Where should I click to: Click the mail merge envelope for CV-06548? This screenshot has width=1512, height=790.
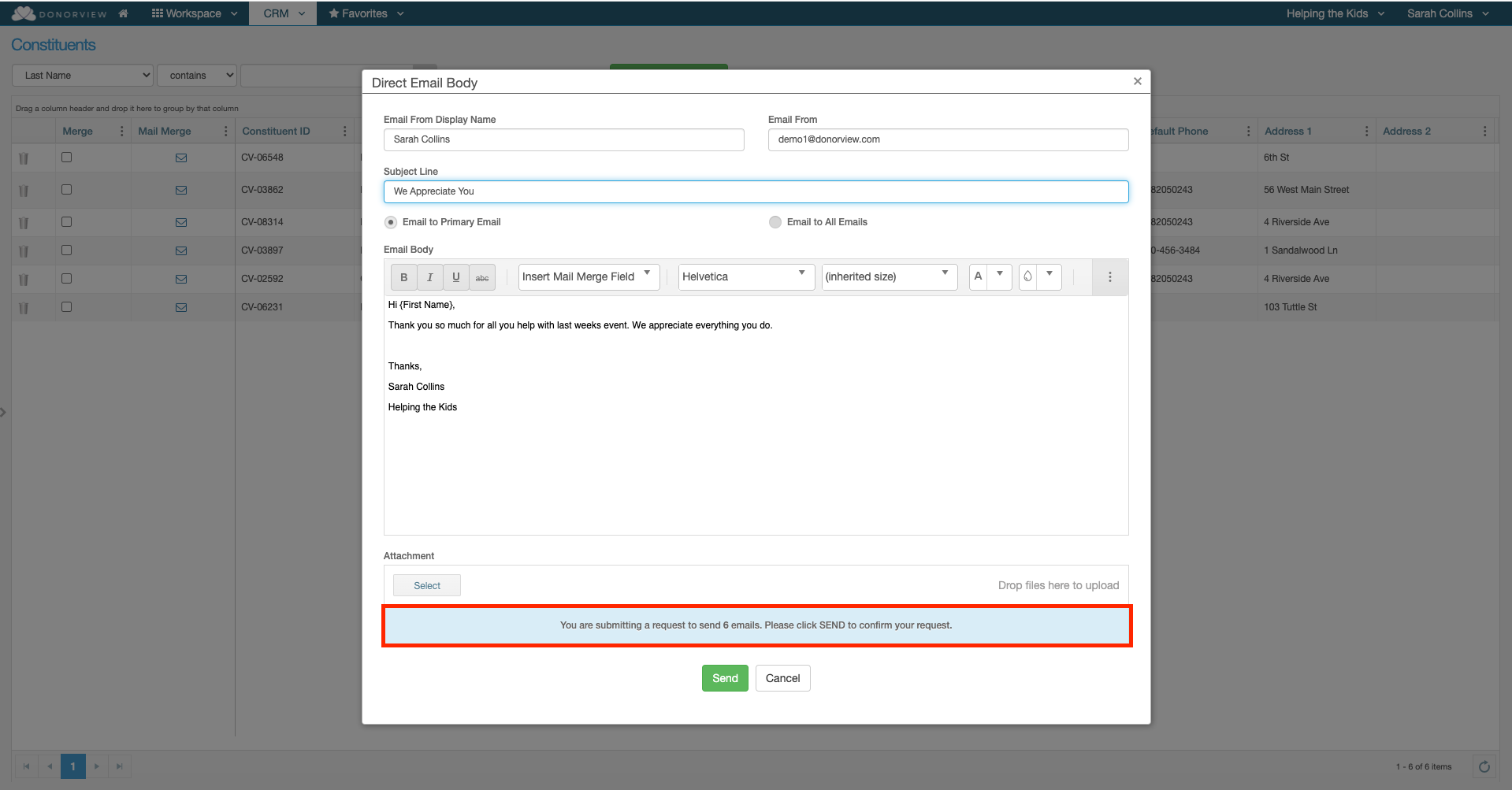(x=181, y=158)
